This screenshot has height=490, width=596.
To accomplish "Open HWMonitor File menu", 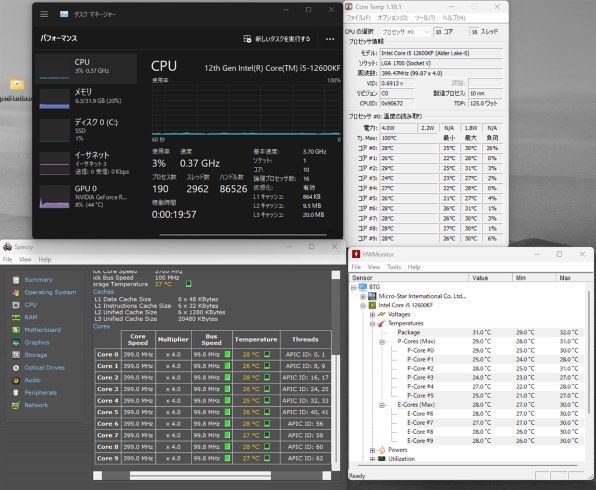I will tap(356, 267).
